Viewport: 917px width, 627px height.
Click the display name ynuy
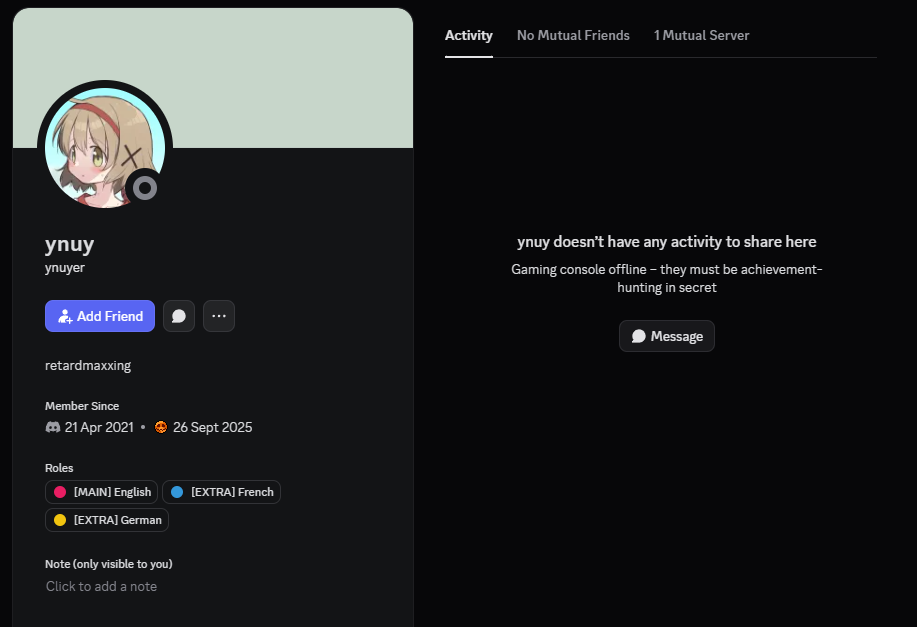[x=70, y=244]
